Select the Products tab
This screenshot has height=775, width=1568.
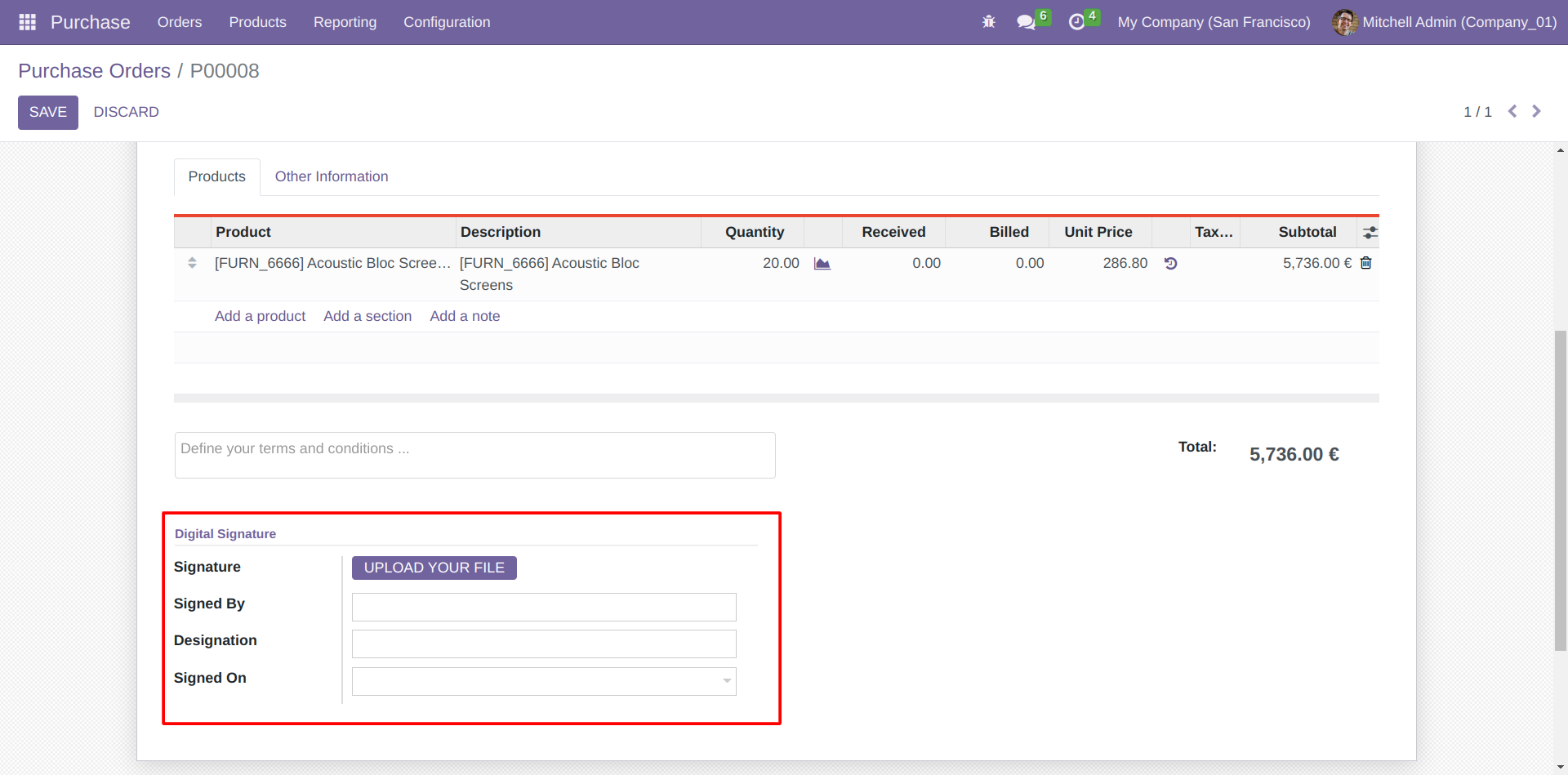pos(217,176)
